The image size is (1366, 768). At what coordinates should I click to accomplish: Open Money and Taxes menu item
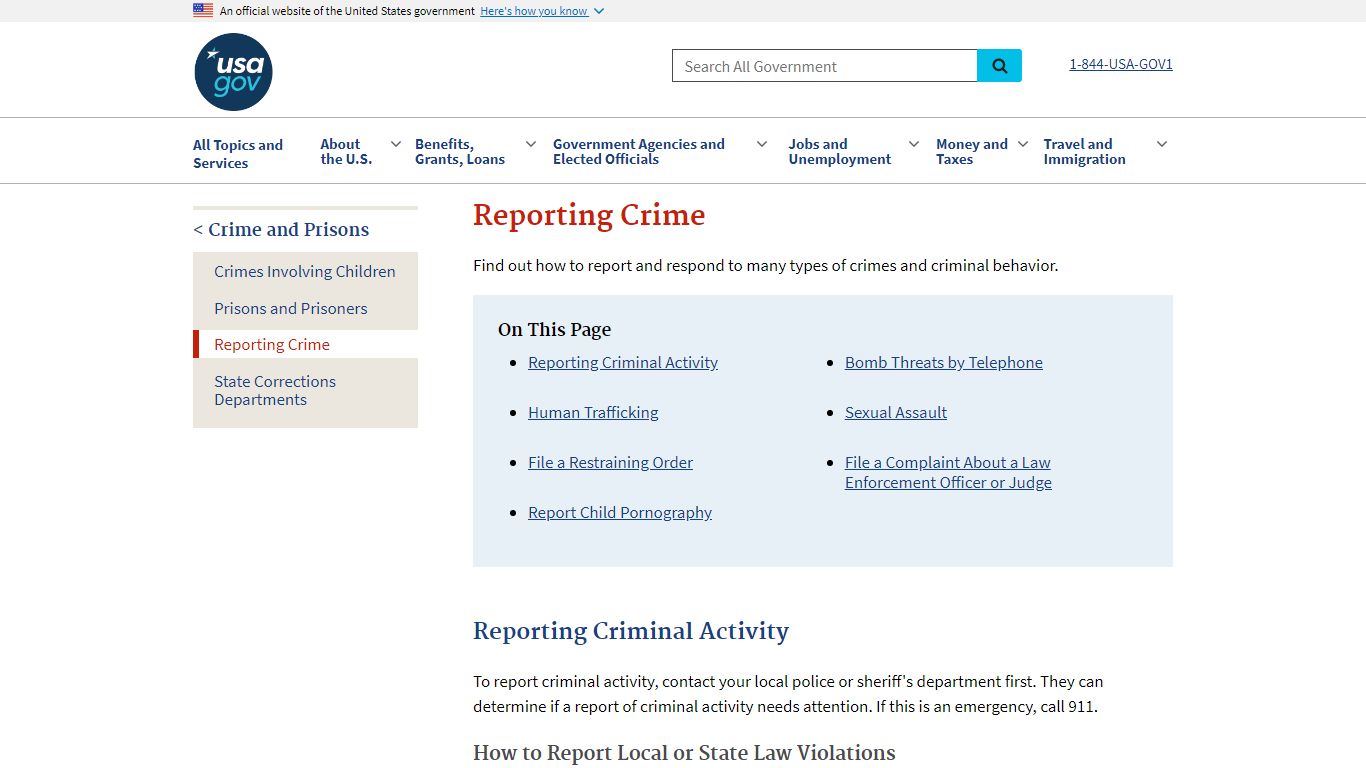(972, 151)
